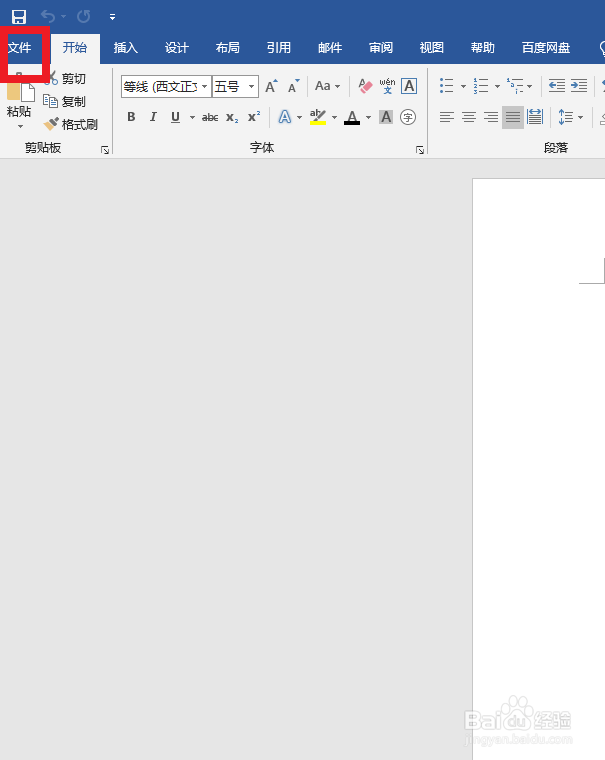Open the 帮助 (Help) tab

(x=482, y=48)
